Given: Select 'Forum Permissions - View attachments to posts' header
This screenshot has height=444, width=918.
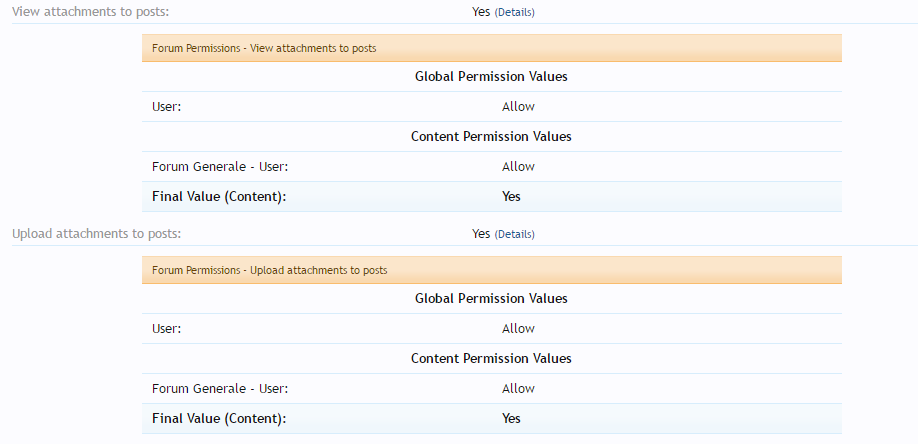Looking at the screenshot, I should (x=264, y=48).
